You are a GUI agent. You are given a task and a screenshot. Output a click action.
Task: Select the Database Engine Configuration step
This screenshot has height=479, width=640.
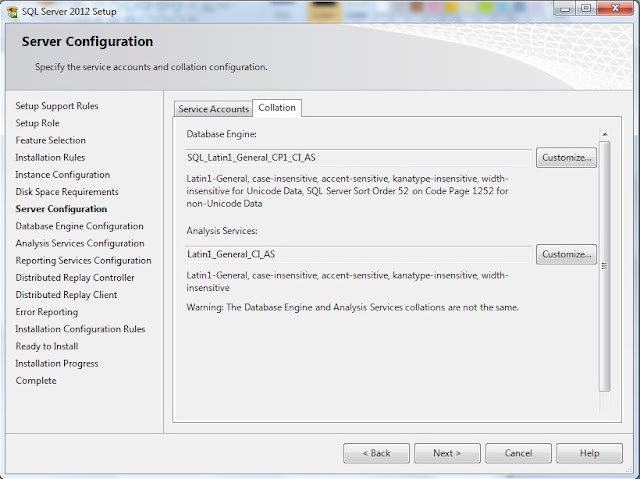(x=79, y=226)
